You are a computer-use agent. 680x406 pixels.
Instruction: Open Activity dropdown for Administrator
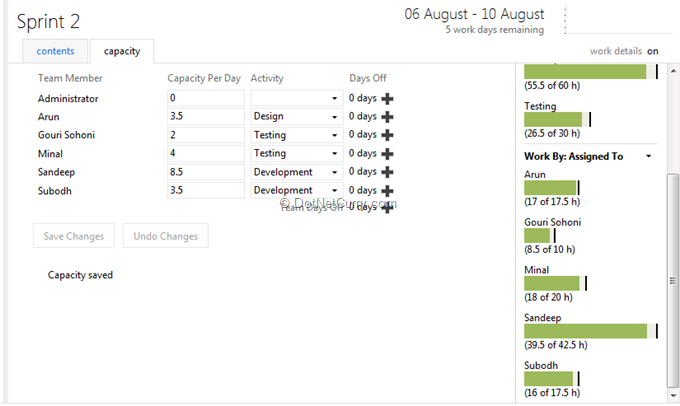[334, 99]
